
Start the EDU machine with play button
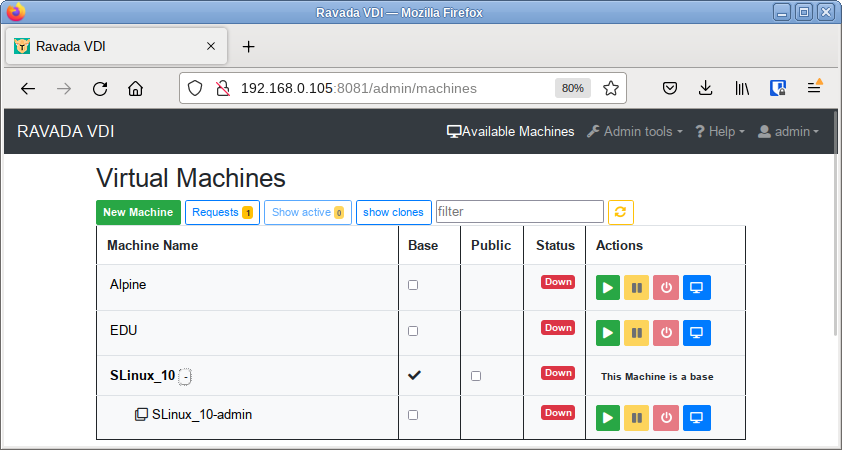pyautogui.click(x=607, y=332)
